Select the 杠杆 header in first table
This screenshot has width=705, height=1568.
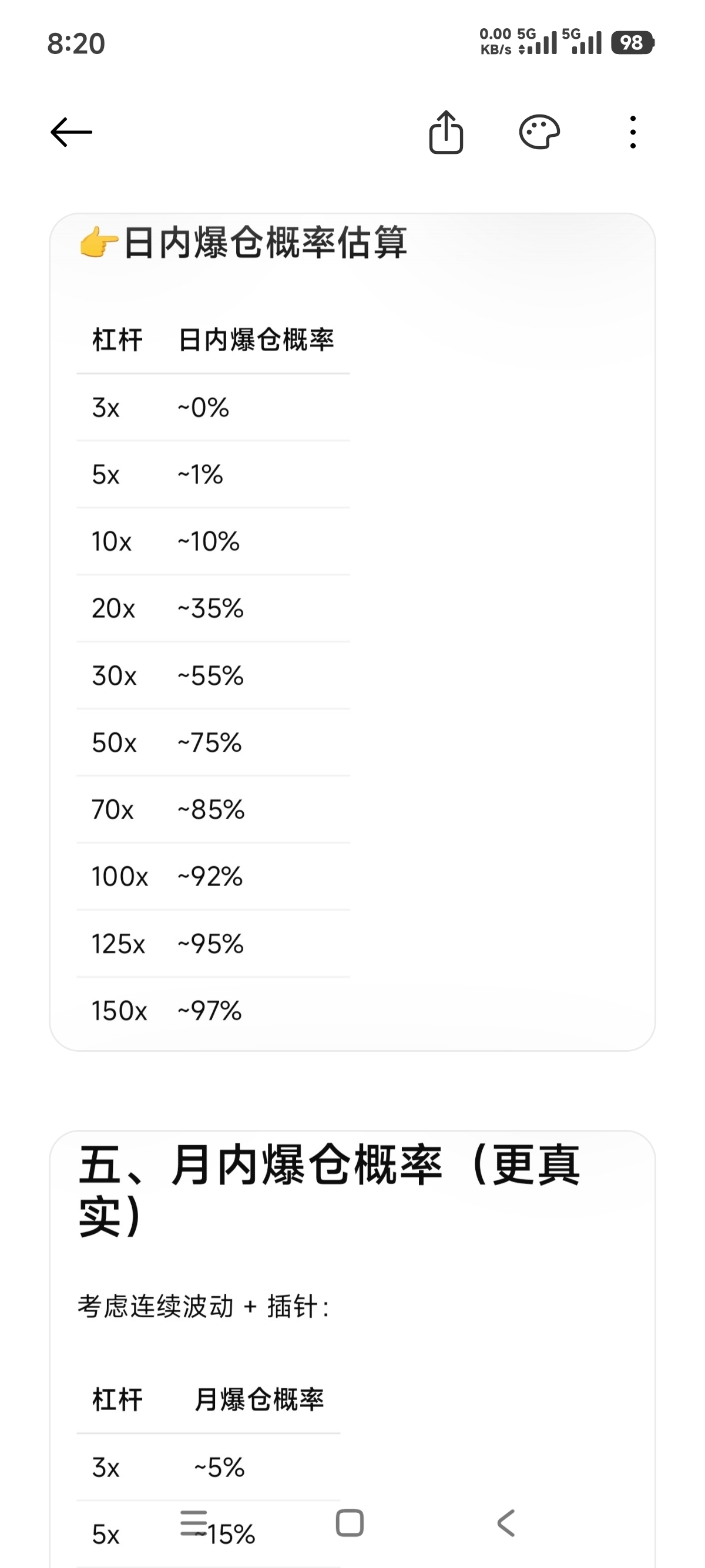pos(117,339)
